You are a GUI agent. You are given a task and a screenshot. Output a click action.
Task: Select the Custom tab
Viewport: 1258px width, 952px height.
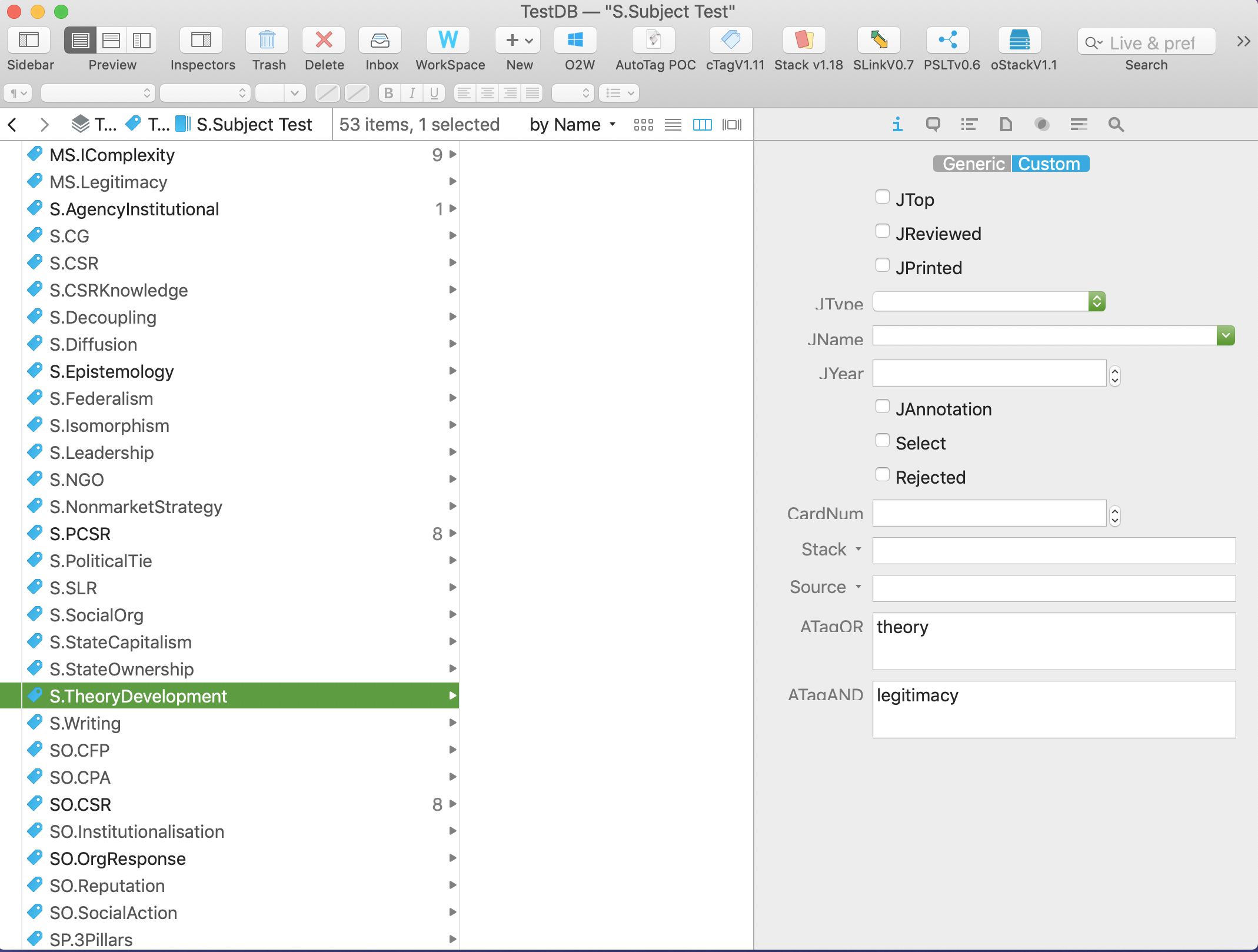1050,164
